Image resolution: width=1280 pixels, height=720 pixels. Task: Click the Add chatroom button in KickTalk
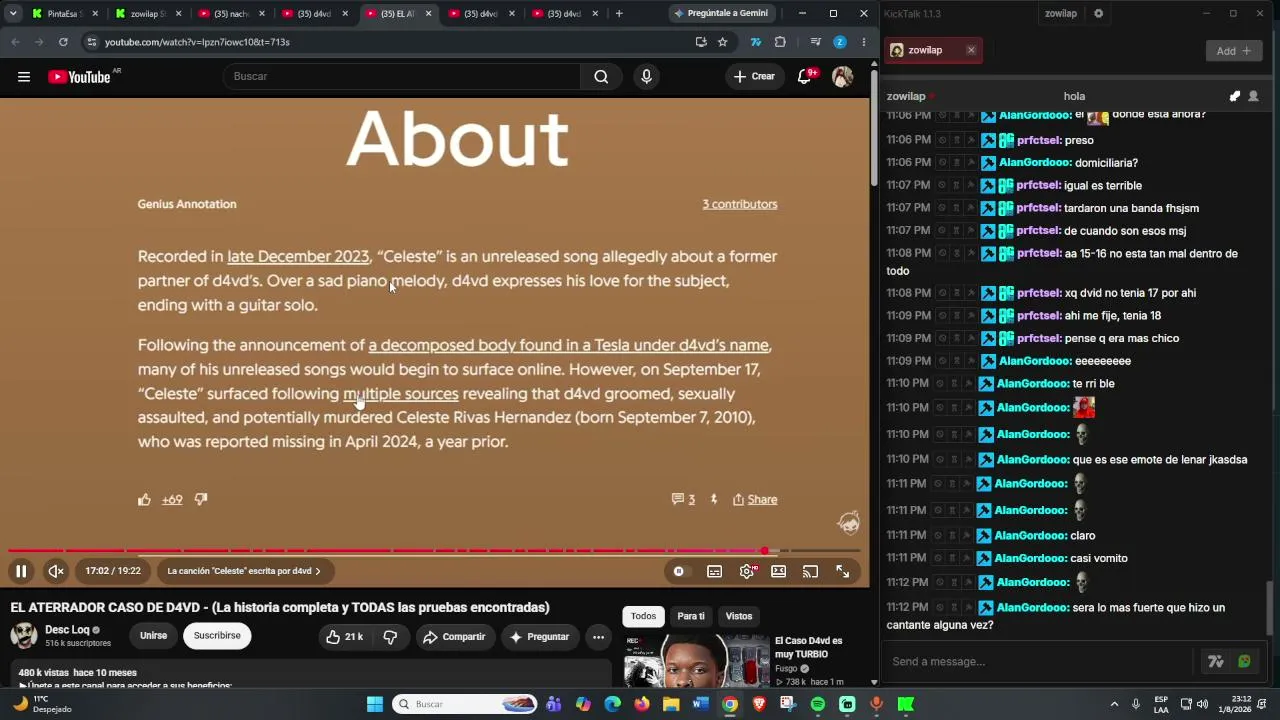(1234, 51)
